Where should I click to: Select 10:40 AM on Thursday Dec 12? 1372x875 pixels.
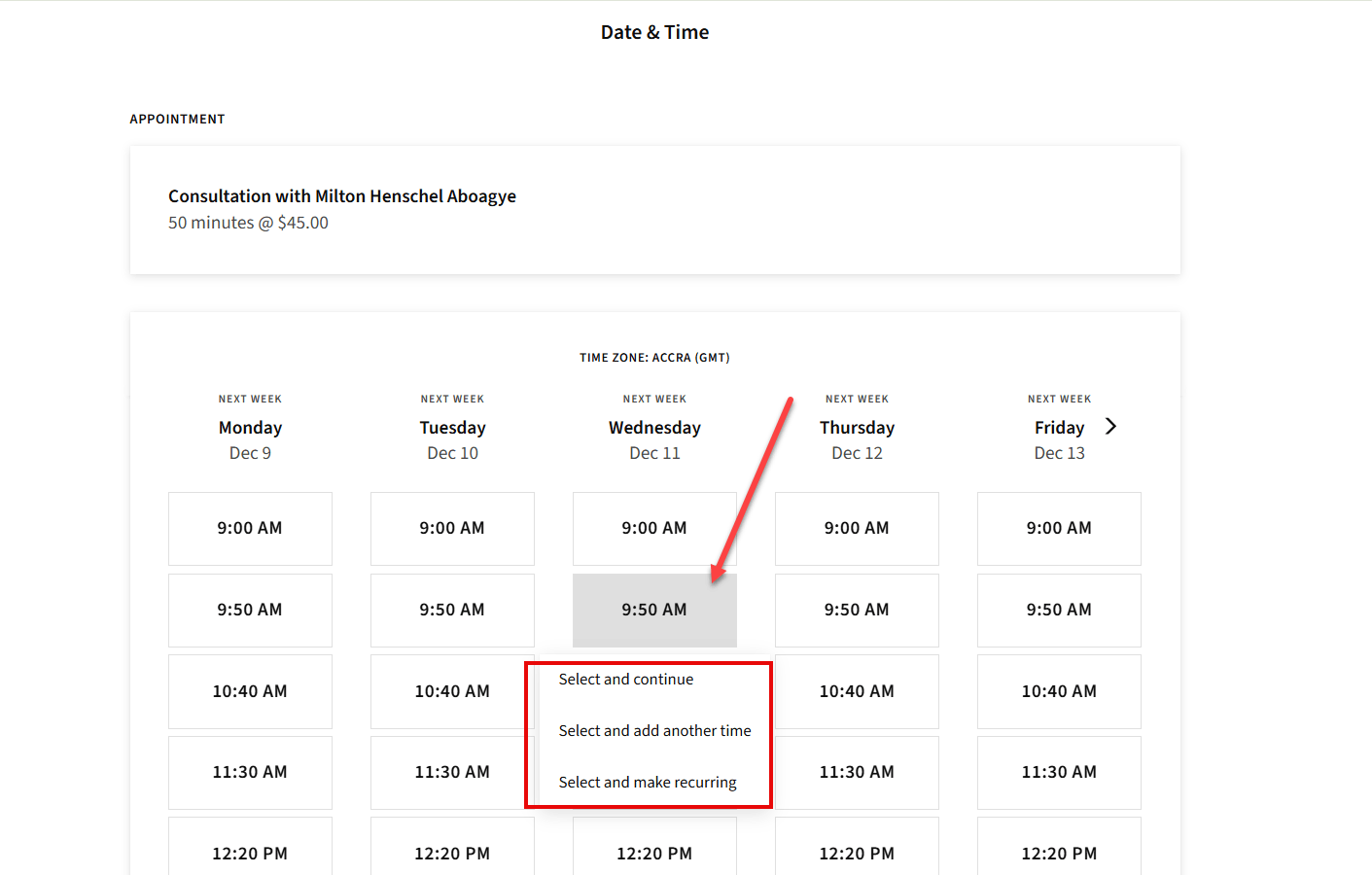(x=857, y=691)
